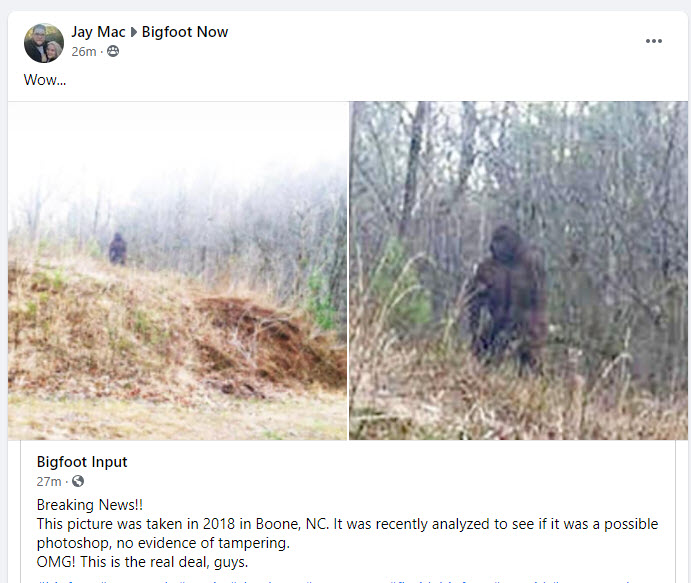The image size is (691, 583).
Task: Open Jay Mac's profile name link
Action: pyautogui.click(x=98, y=32)
